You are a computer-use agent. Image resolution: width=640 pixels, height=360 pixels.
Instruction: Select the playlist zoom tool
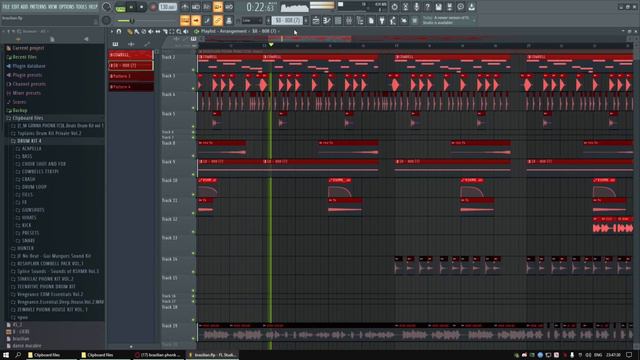pos(179,31)
